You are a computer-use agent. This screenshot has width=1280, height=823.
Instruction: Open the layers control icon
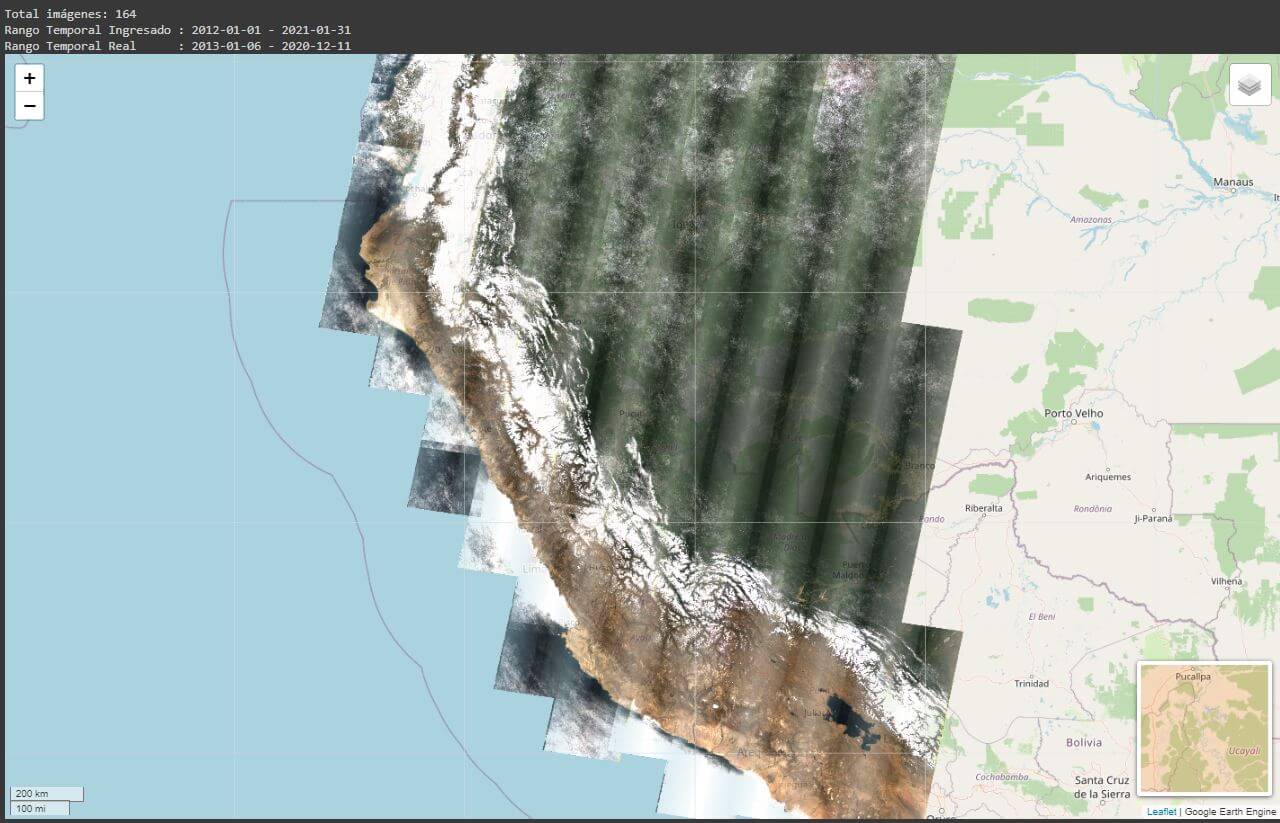click(x=1249, y=85)
